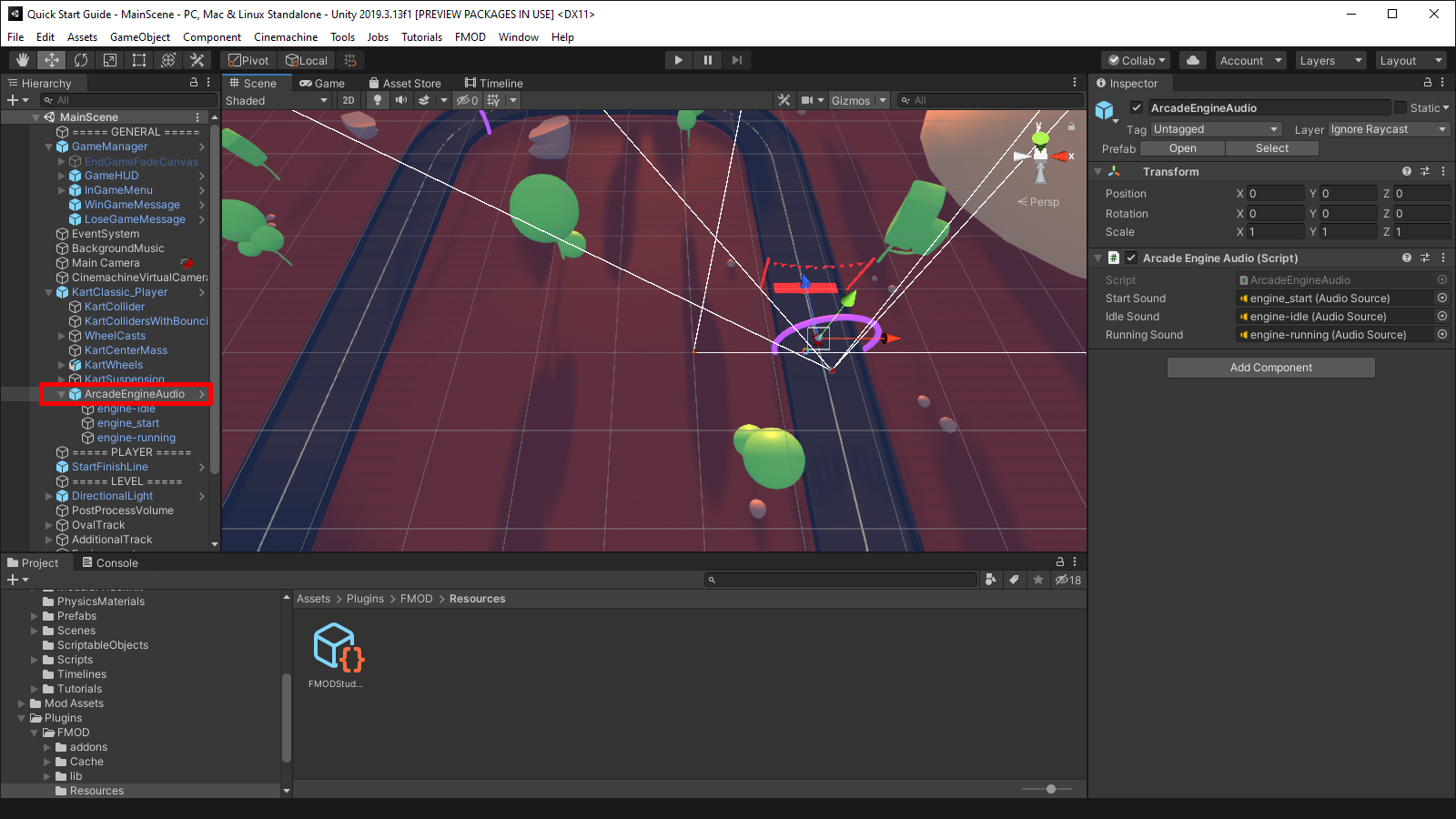The width and height of the screenshot is (1456, 819).
Task: Select the Rotate tool
Action: pos(81,60)
